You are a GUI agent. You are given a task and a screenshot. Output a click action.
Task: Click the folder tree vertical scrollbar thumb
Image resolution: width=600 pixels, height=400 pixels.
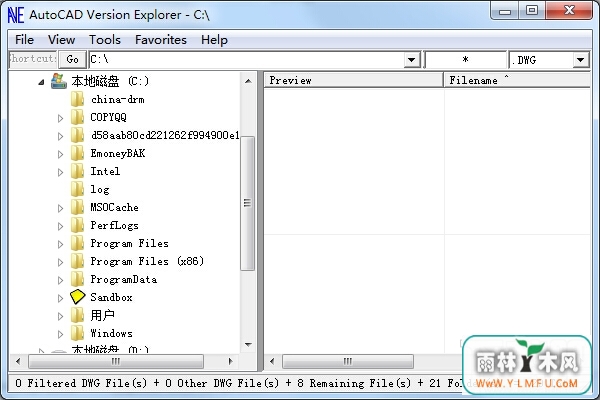coord(248,203)
